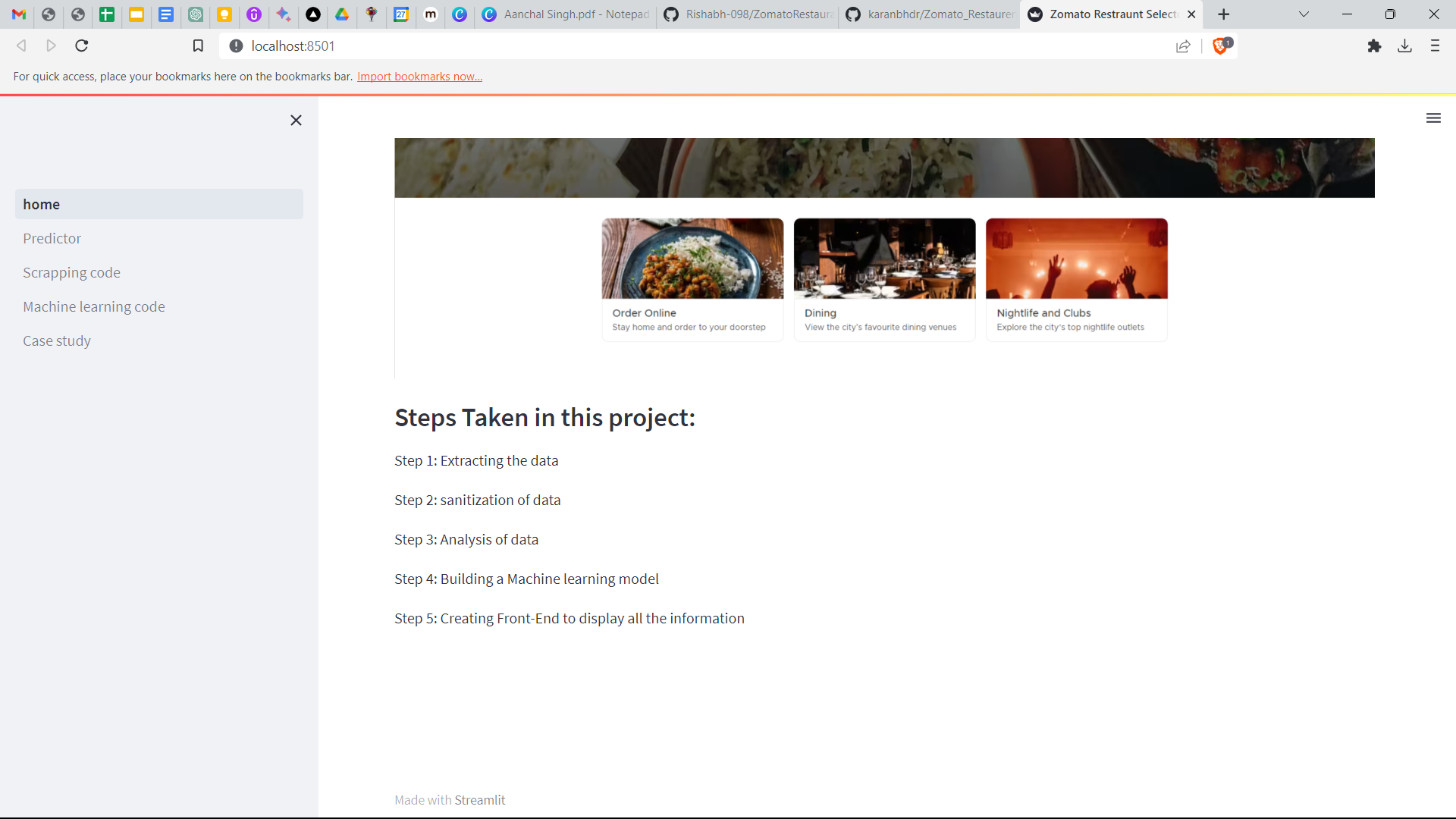The height and width of the screenshot is (819, 1456).
Task: Click the Brave Shields lion icon
Action: coord(1221,46)
